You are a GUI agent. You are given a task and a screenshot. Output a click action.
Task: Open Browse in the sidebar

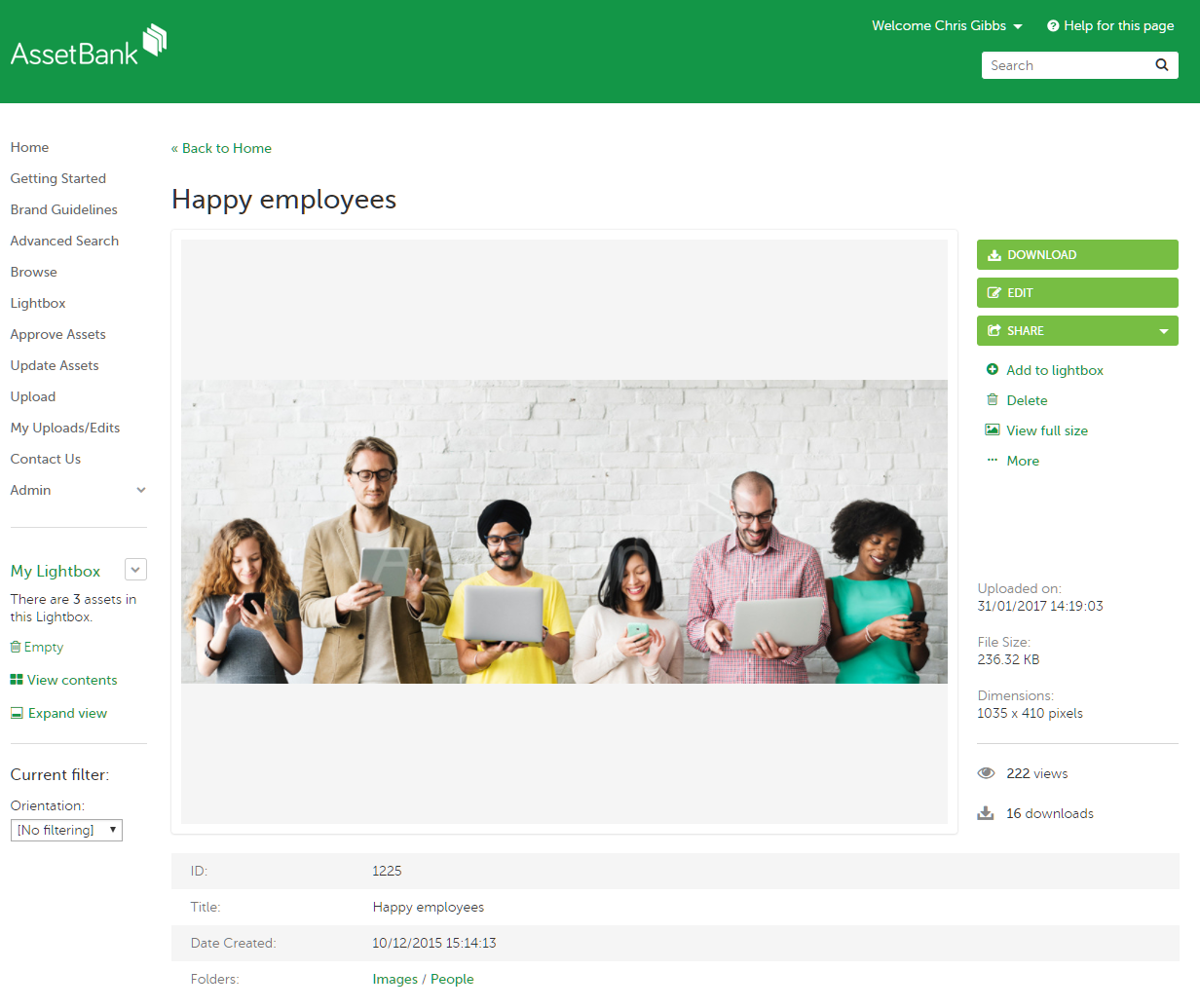click(34, 272)
